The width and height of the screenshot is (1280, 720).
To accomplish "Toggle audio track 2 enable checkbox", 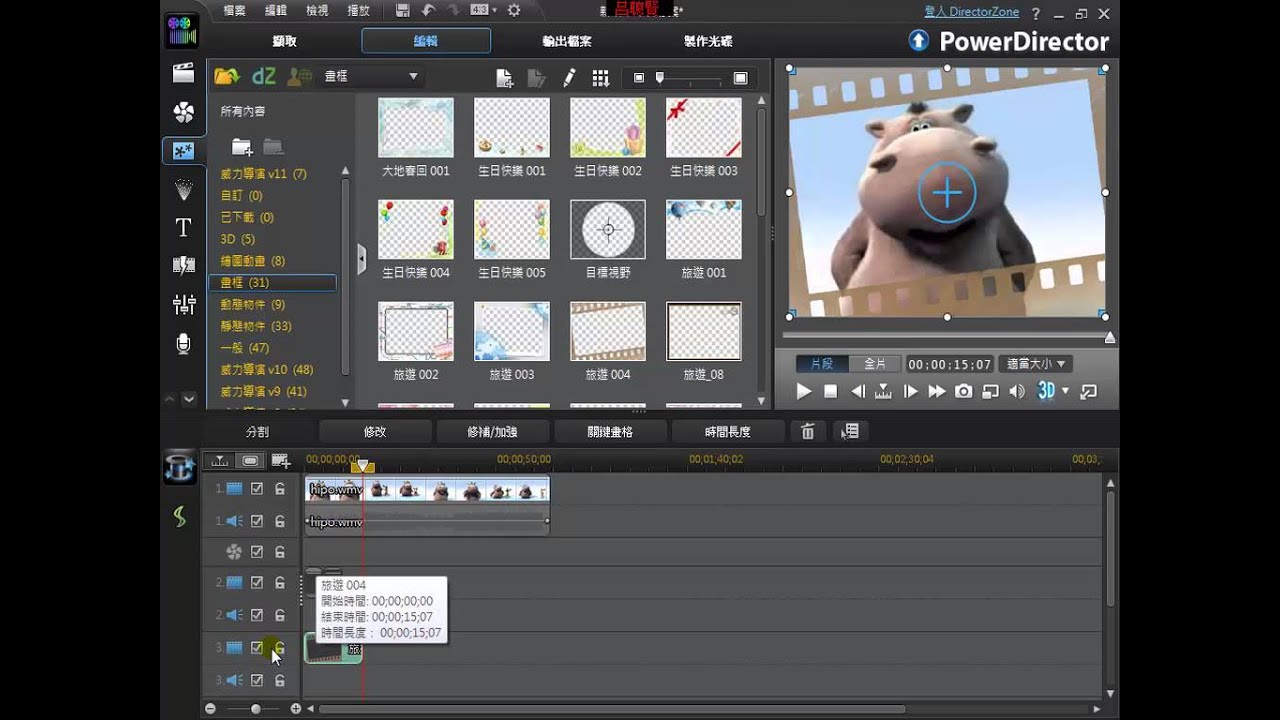I will click(257, 615).
